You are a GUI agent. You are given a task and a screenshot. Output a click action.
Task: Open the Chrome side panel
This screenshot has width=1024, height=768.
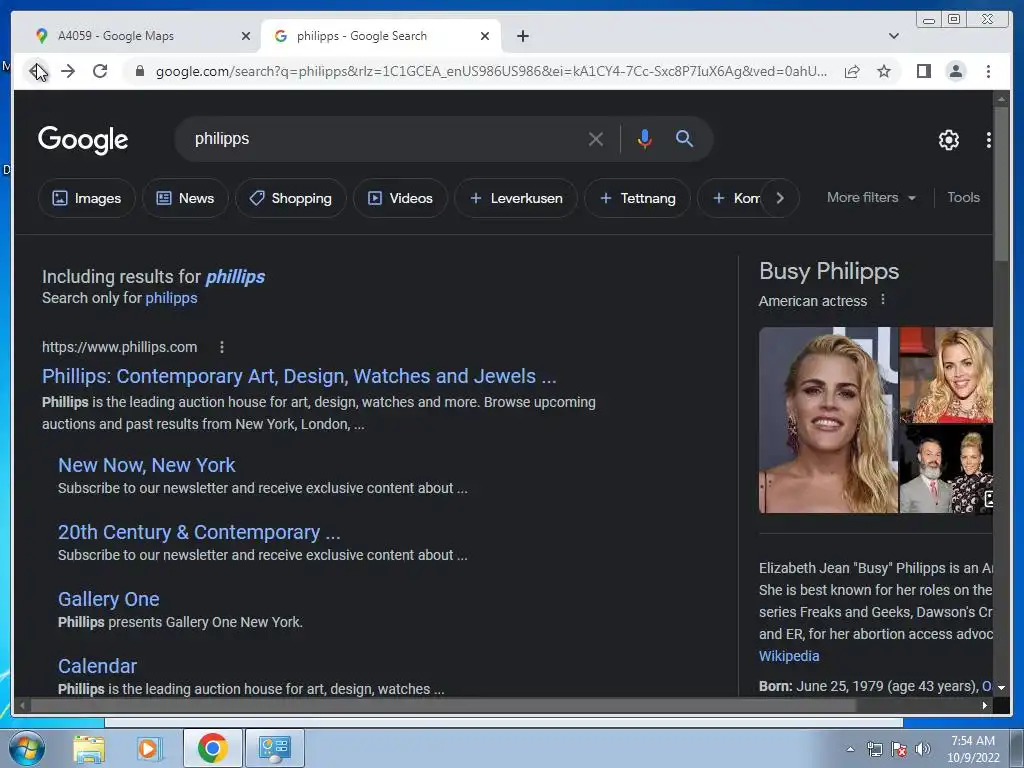pos(923,71)
